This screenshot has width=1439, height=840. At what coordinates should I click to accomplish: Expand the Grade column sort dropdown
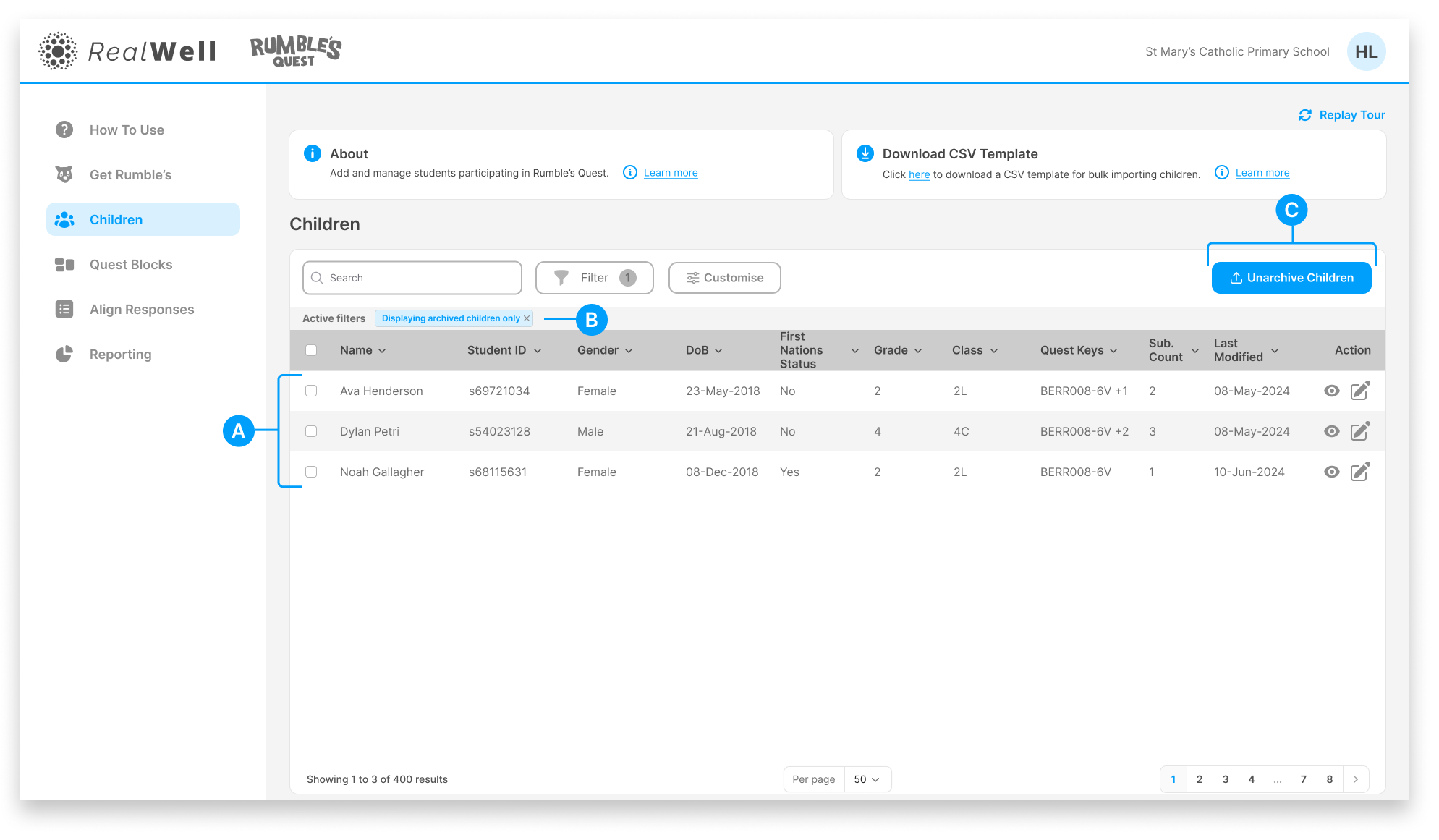pos(918,351)
